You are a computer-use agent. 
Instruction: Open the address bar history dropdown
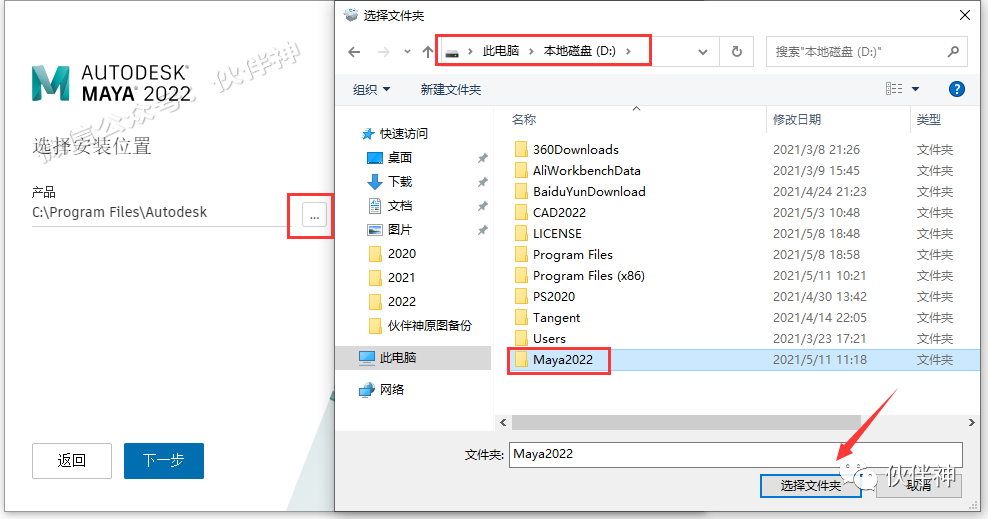point(703,52)
